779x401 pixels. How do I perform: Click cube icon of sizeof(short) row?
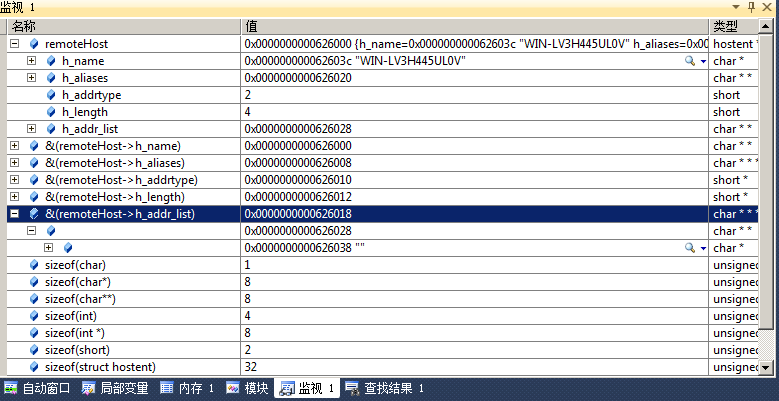click(x=34, y=350)
